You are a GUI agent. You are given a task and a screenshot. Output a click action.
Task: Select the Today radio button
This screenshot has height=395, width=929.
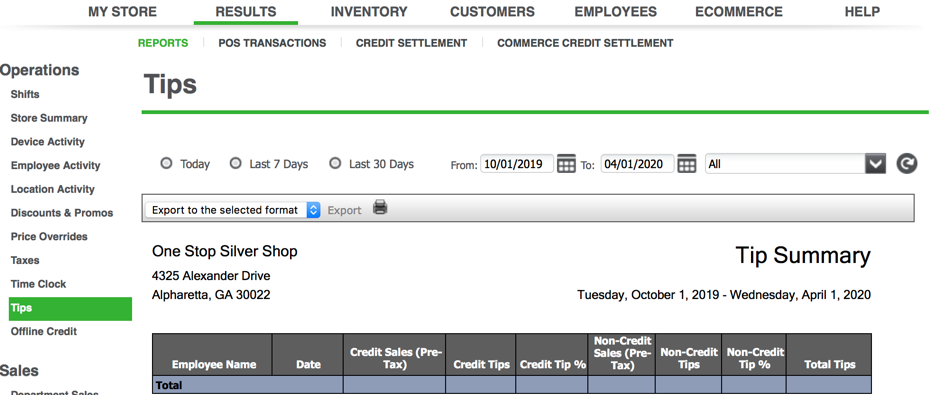tap(166, 163)
